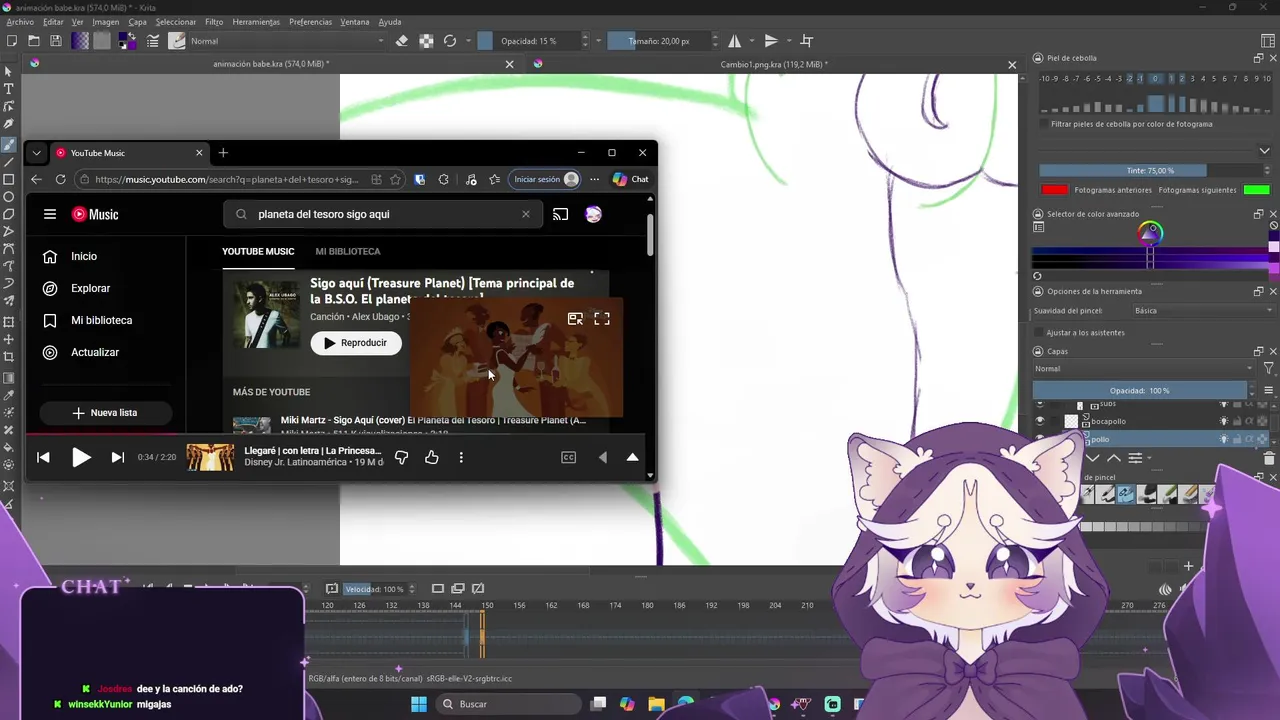Viewport: 1280px width, 720px height.
Task: Refresh the YouTube Music page
Action: (x=60, y=179)
